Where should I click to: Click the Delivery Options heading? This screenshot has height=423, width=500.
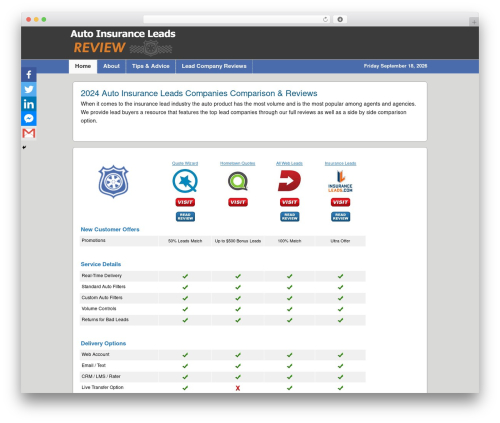(x=103, y=343)
